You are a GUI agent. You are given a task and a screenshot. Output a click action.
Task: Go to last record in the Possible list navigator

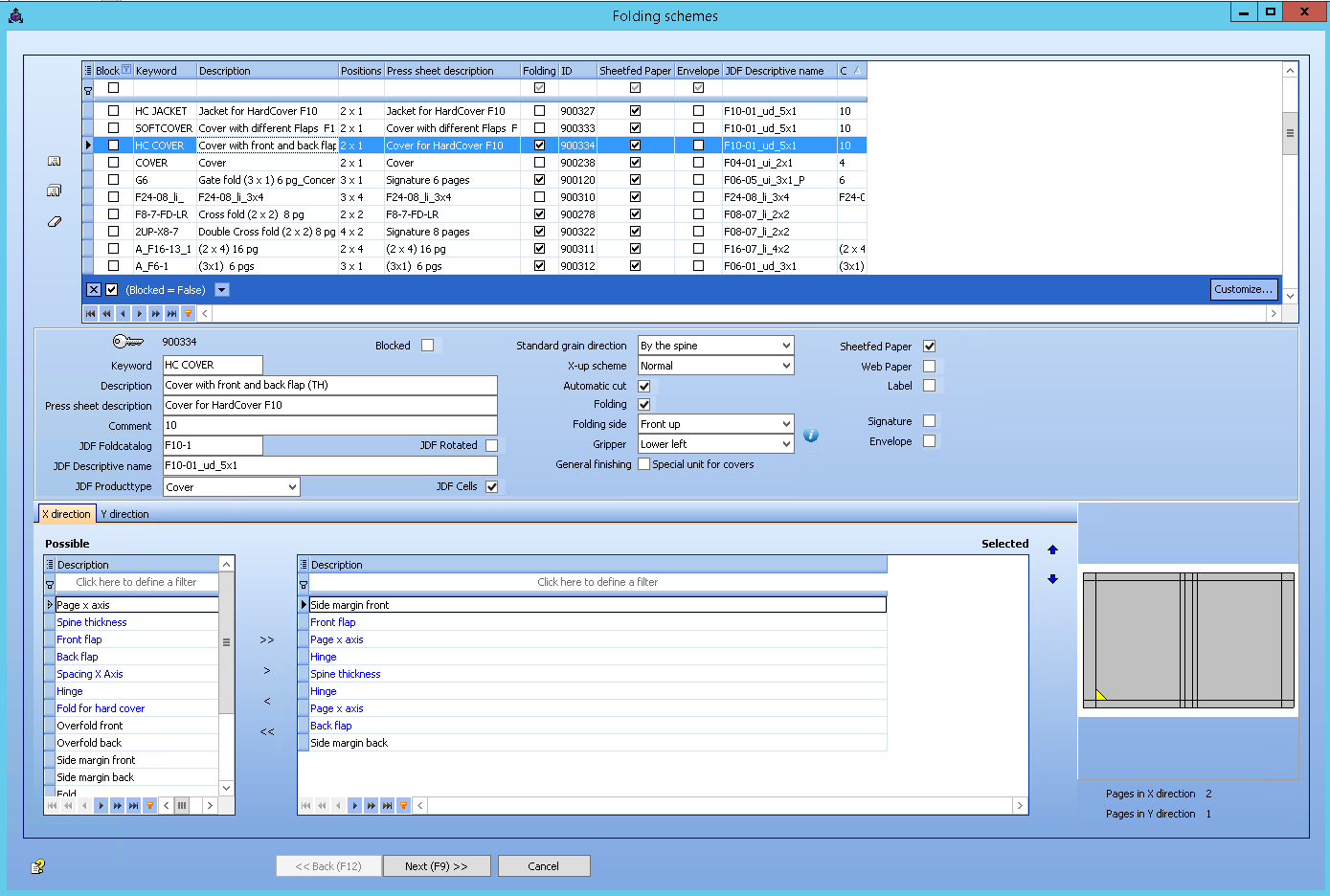pyautogui.click(x=133, y=805)
